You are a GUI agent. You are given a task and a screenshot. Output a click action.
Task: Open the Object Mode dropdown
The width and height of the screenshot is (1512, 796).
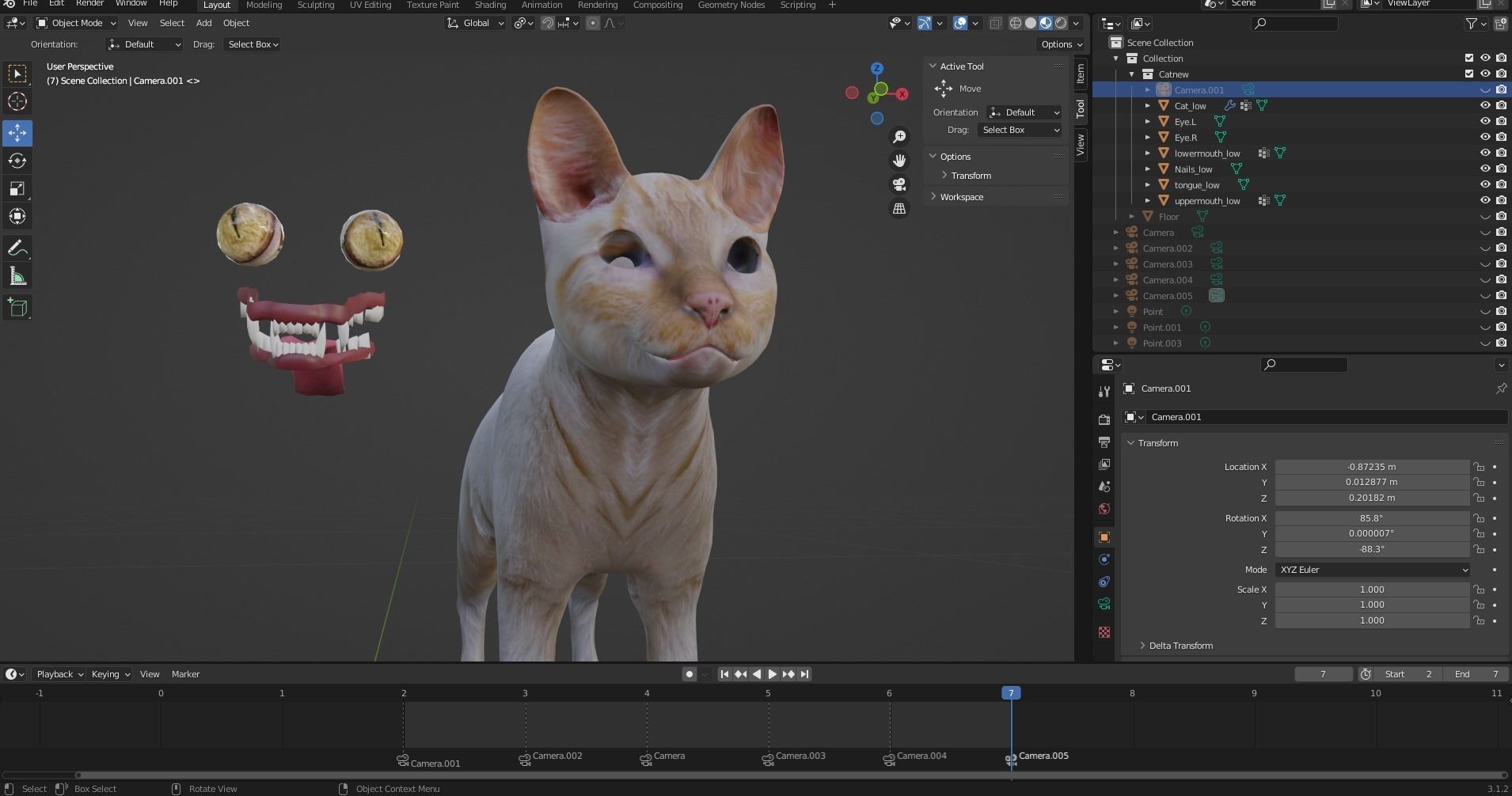pyautogui.click(x=76, y=23)
